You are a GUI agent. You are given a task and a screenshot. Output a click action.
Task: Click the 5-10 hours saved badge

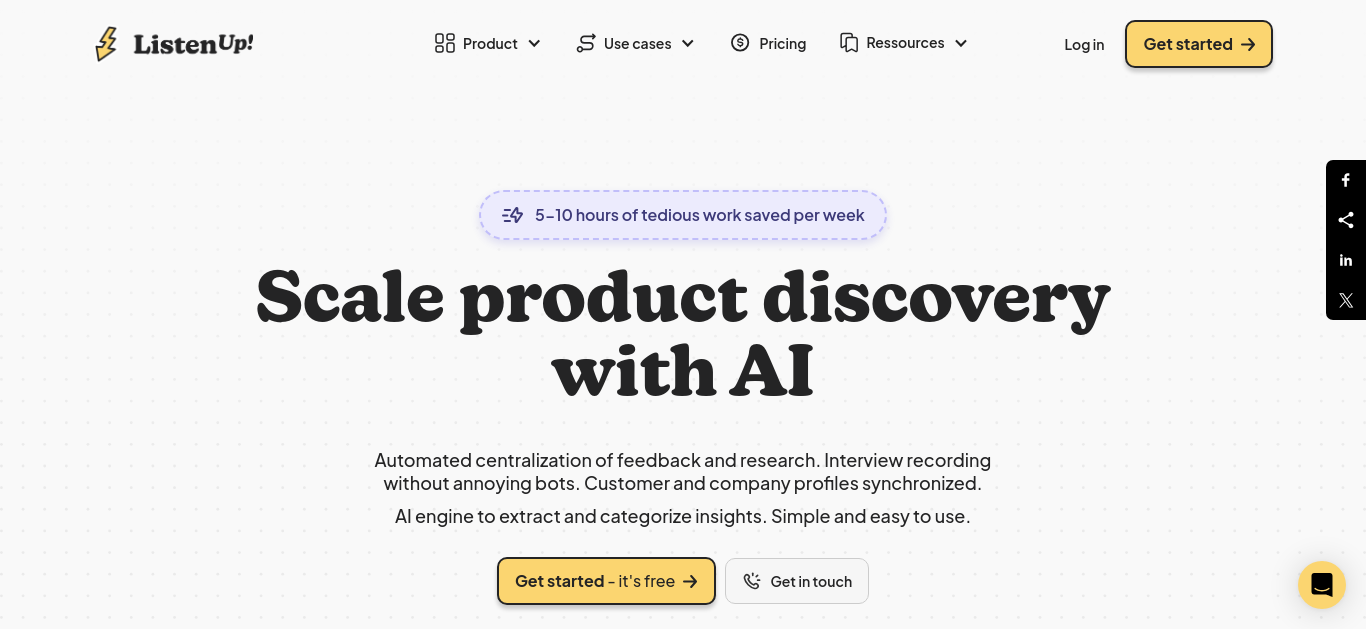(x=683, y=215)
